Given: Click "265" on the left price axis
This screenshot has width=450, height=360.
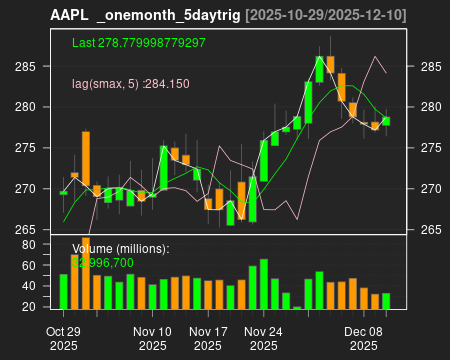Looking at the screenshot, I should click(x=25, y=229).
